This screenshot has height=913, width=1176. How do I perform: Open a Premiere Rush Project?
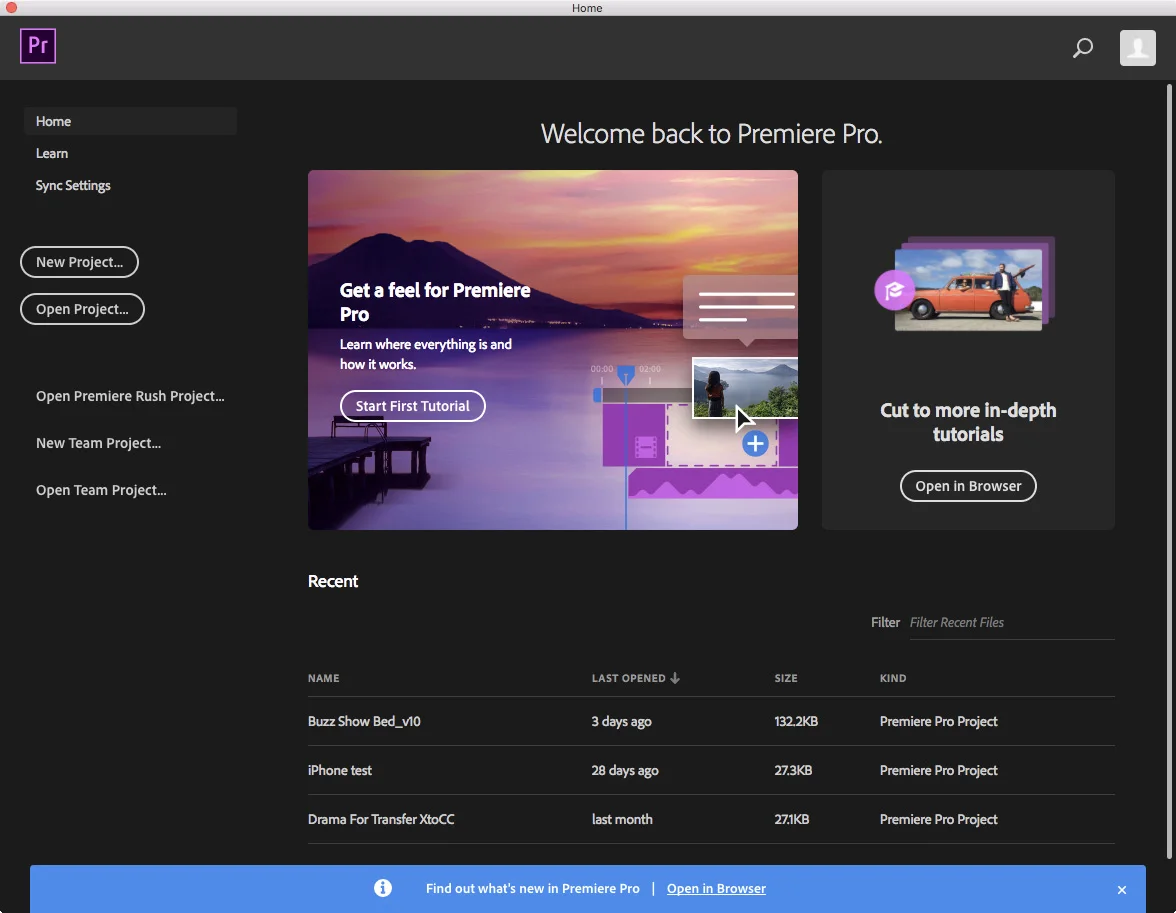[129, 396]
